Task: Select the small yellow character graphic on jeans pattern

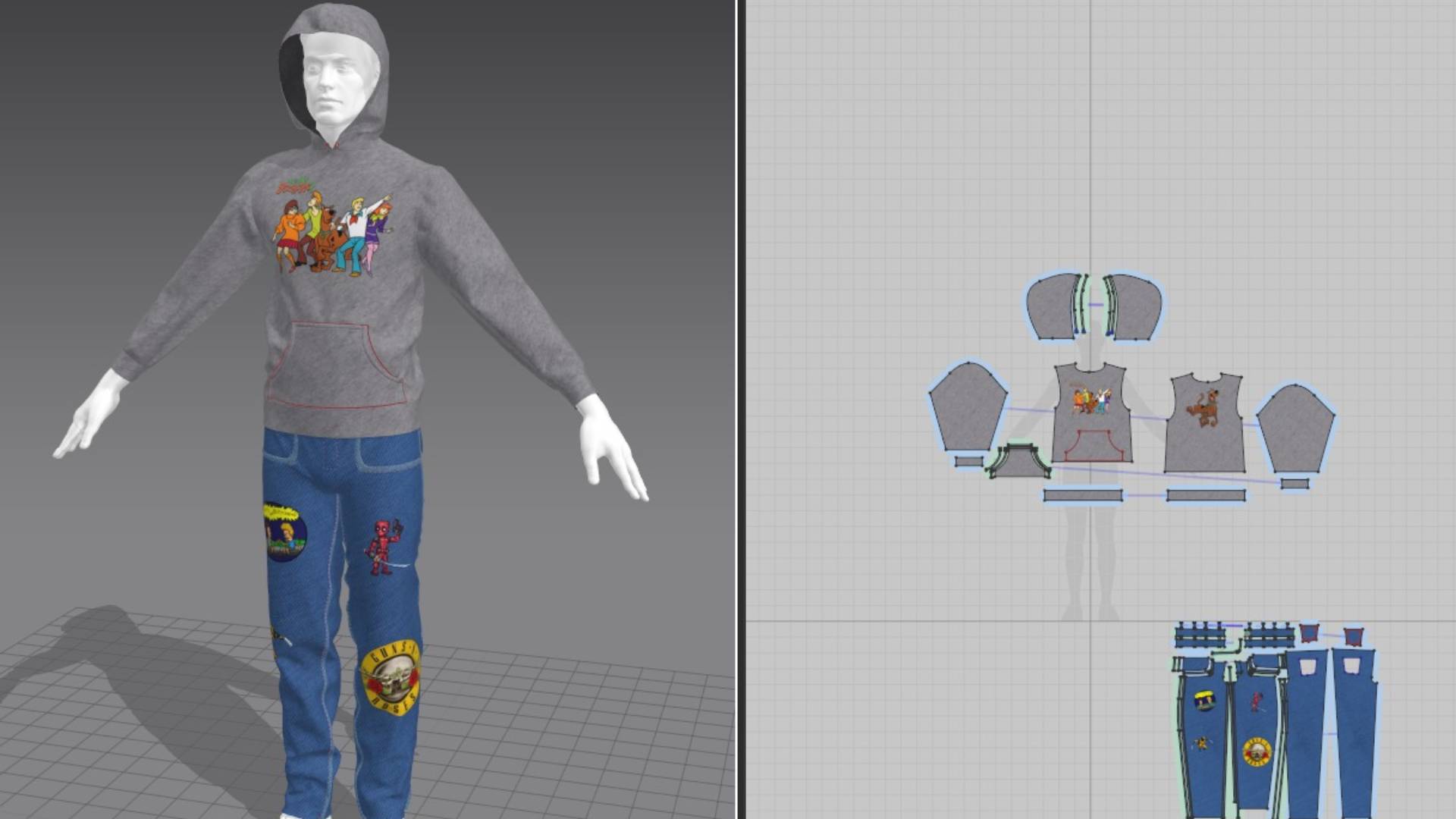Action: coord(1202,742)
